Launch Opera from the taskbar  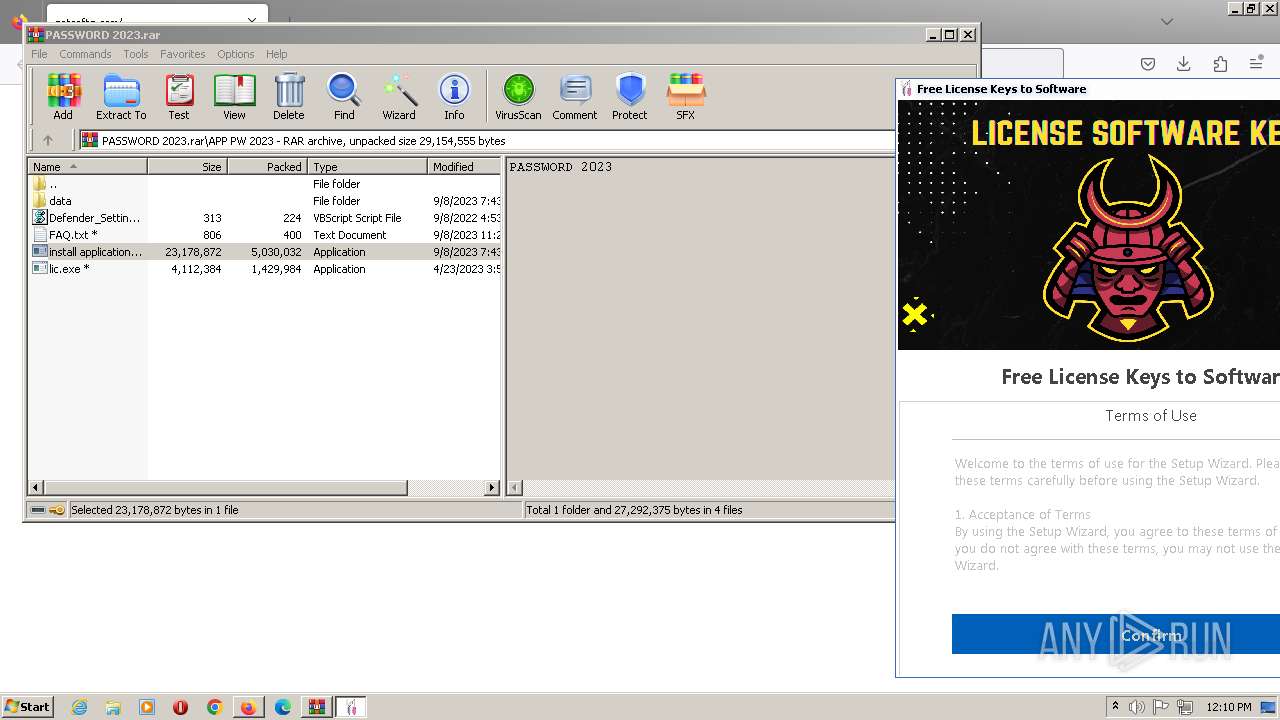pos(181,707)
